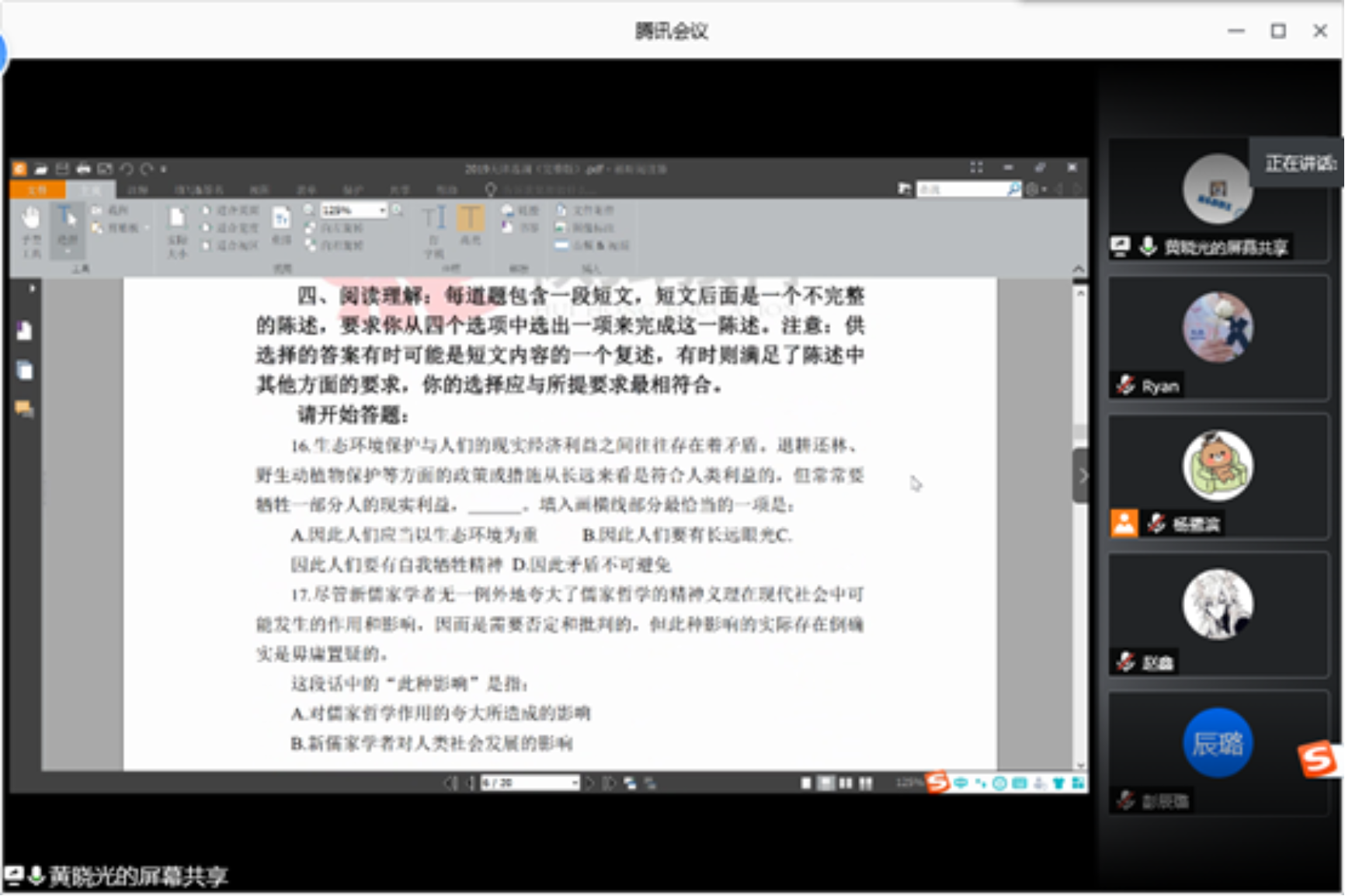This screenshot has height=896, width=1345.
Task: Click the Print icon in quick access toolbar
Action: (83, 168)
